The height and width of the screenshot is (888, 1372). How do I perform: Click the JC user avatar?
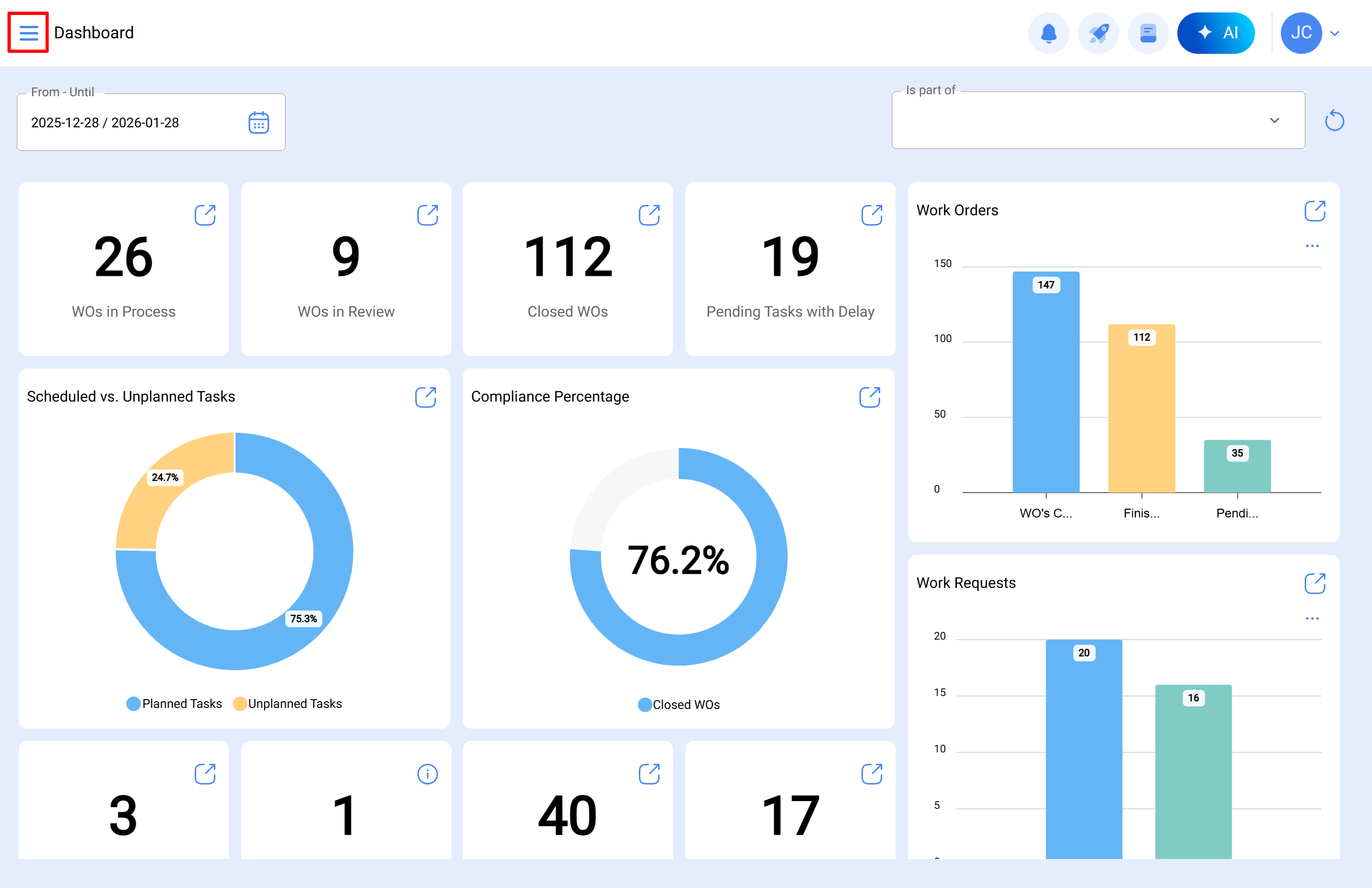pos(1301,33)
